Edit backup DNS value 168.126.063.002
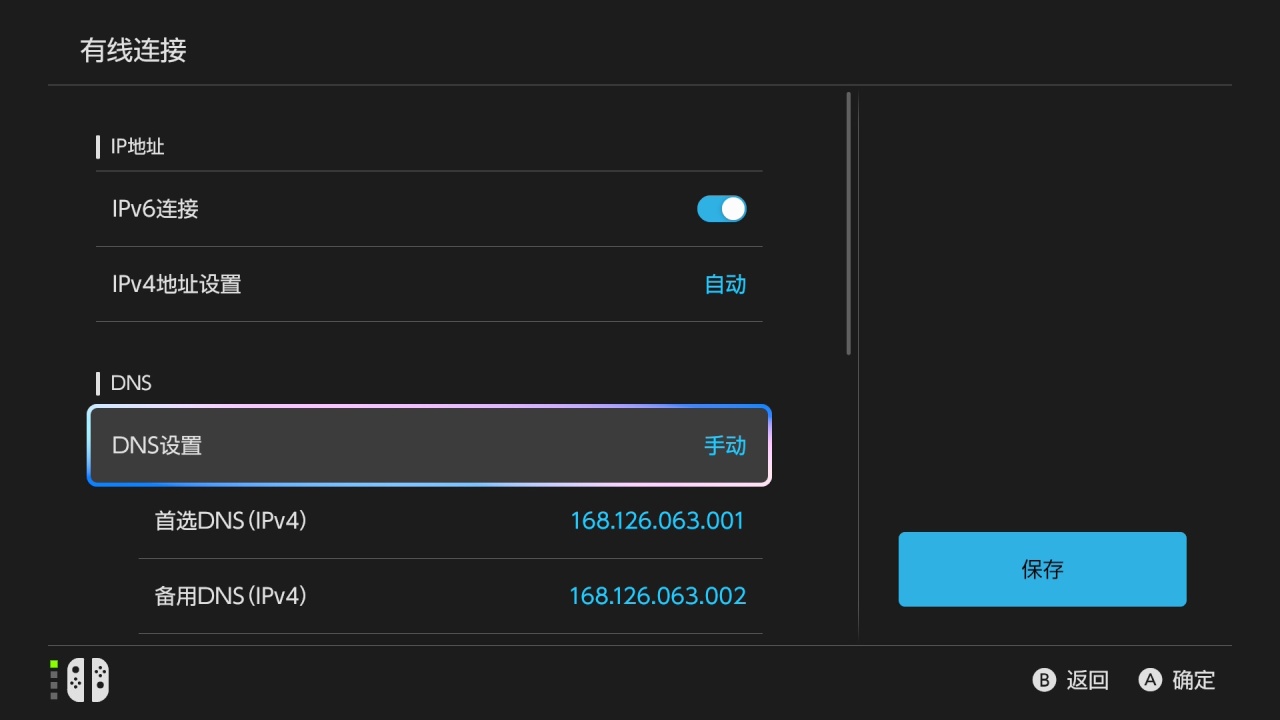Viewport: 1280px width, 720px height. point(657,596)
